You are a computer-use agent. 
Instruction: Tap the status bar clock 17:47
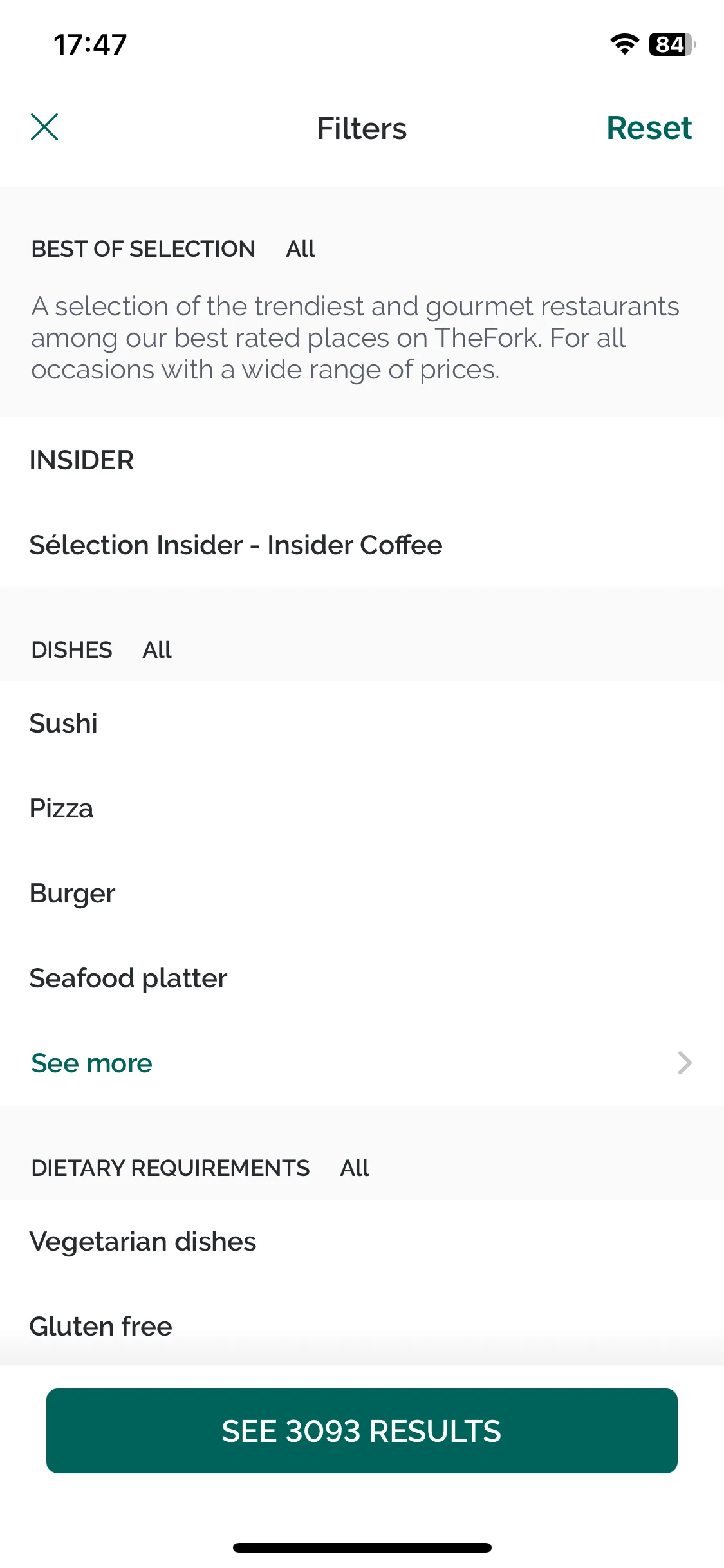pyautogui.click(x=90, y=45)
